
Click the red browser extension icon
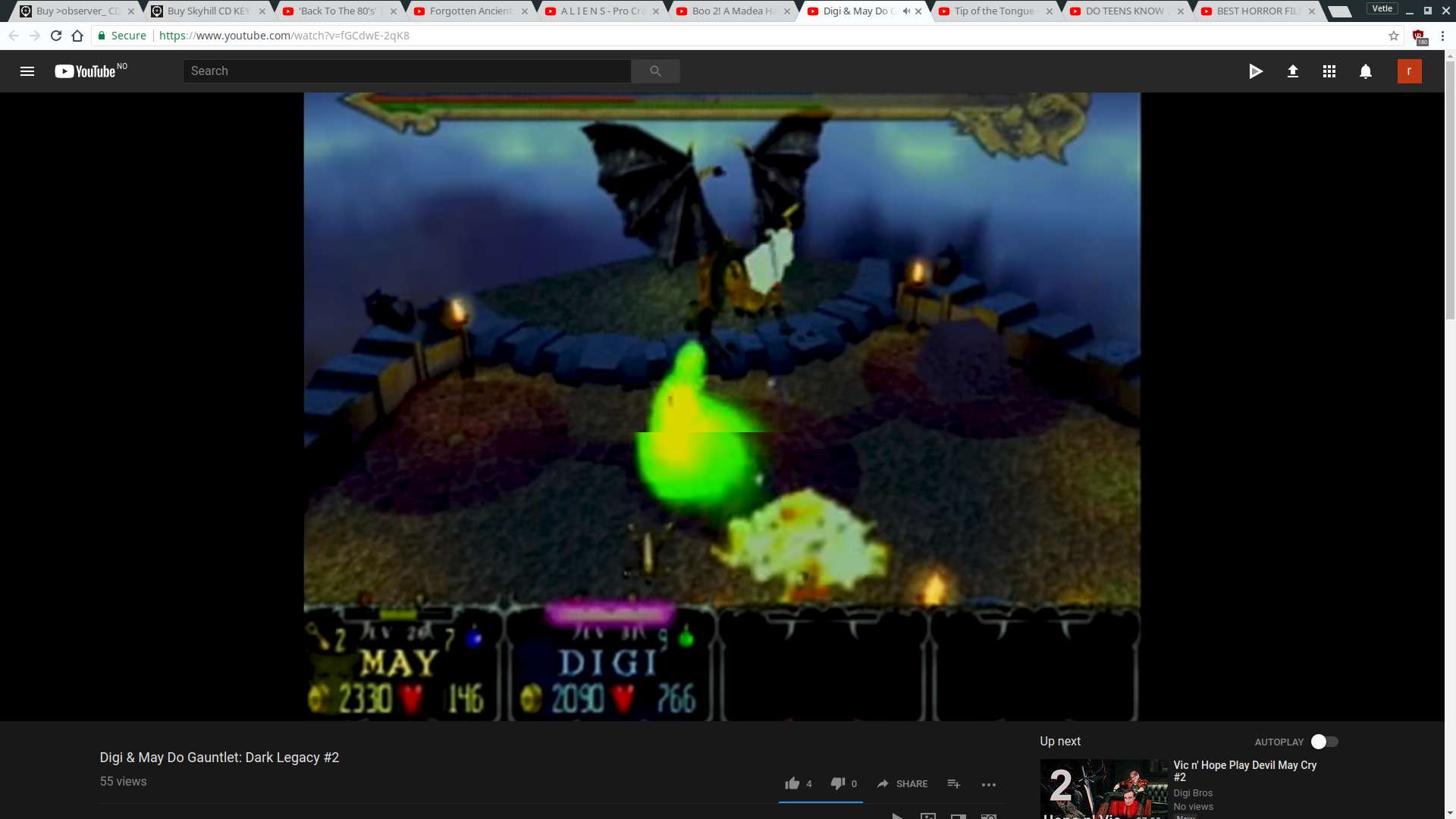click(x=1420, y=36)
